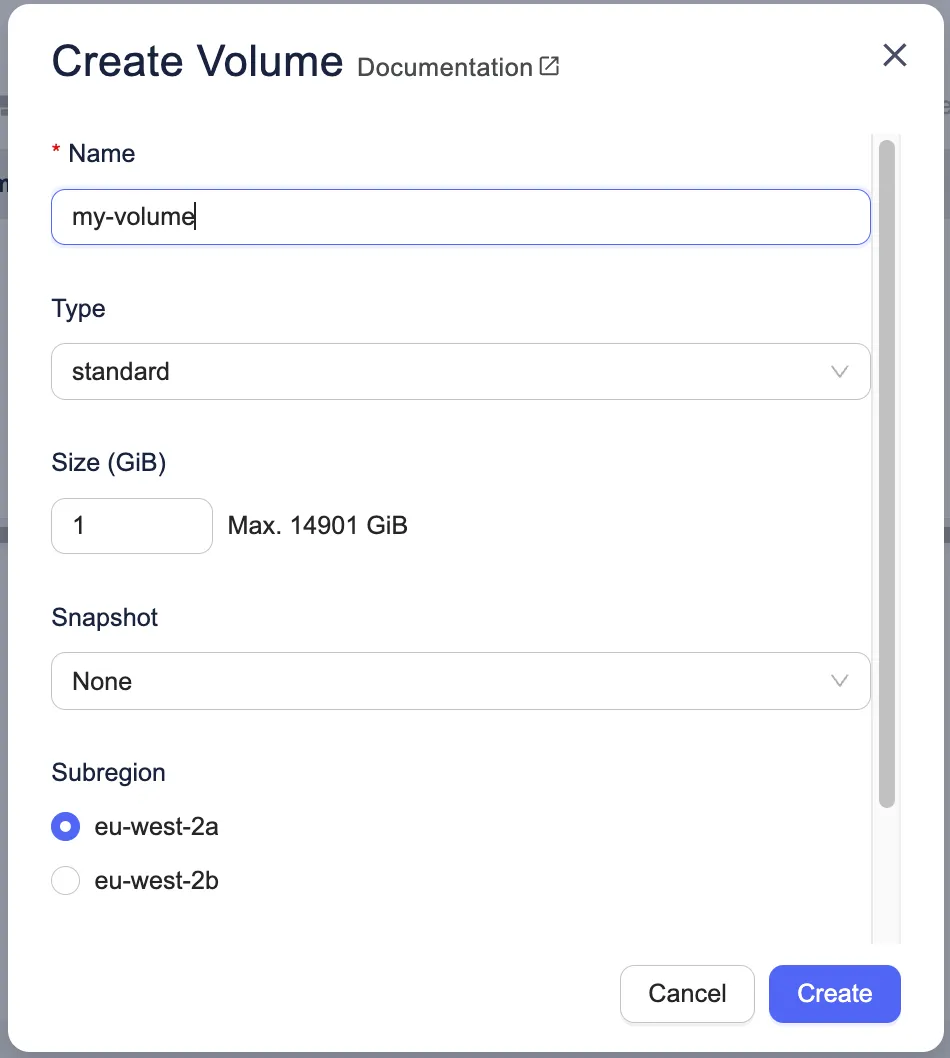Click the eu-west-2b label text

[156, 881]
